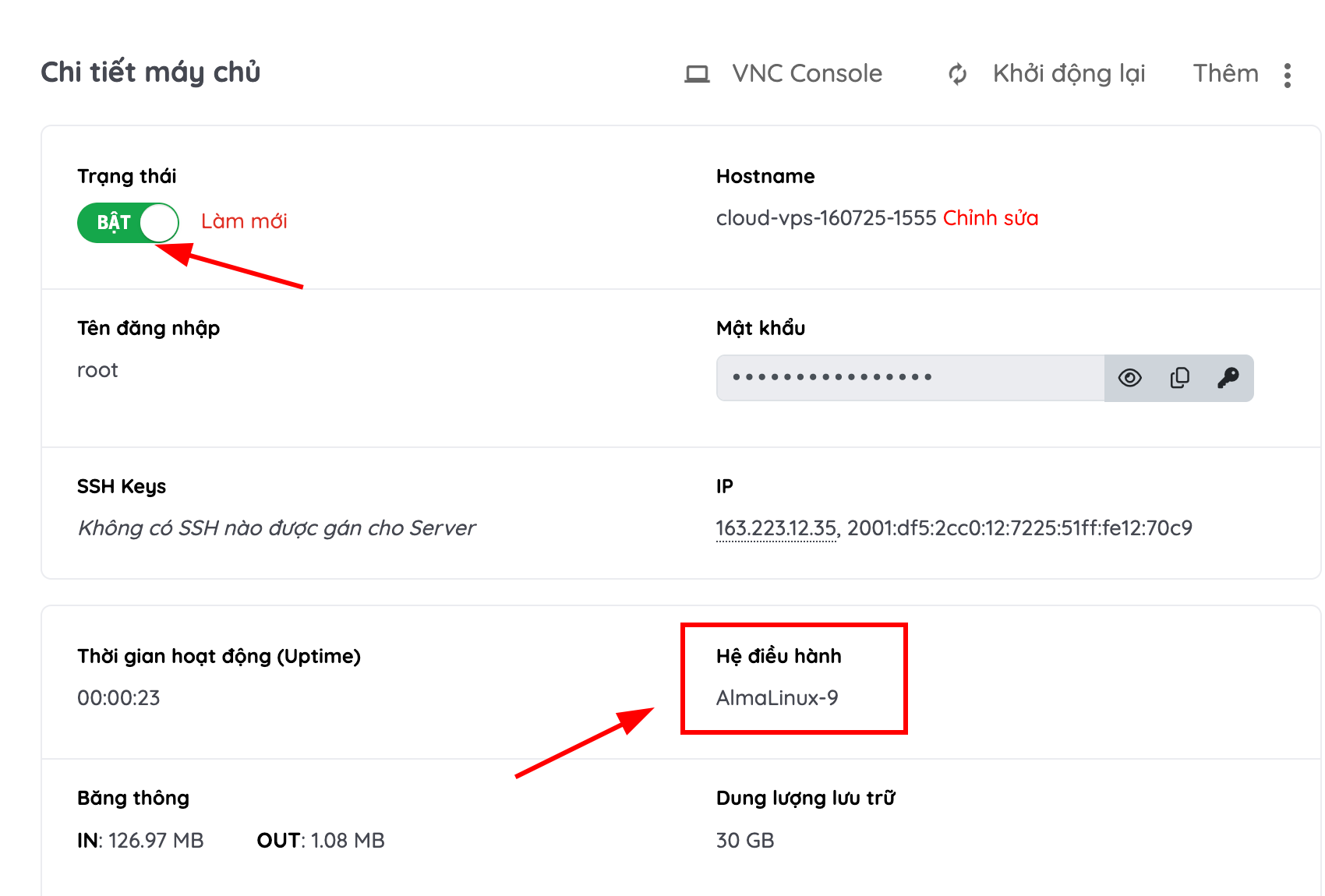The width and height of the screenshot is (1325, 896).
Task: Click Khởi động lại restart button
Action: click(1069, 73)
